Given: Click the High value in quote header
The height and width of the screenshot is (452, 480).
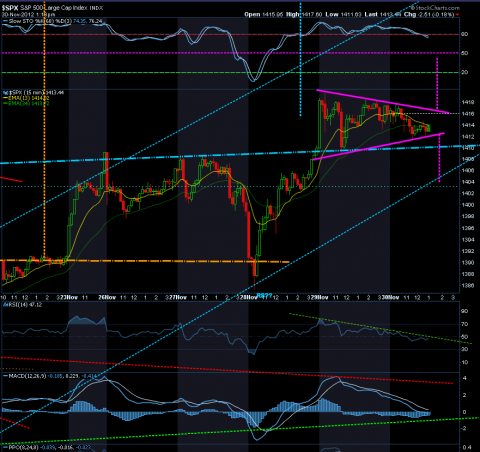Looking at the screenshot, I should point(312,15).
